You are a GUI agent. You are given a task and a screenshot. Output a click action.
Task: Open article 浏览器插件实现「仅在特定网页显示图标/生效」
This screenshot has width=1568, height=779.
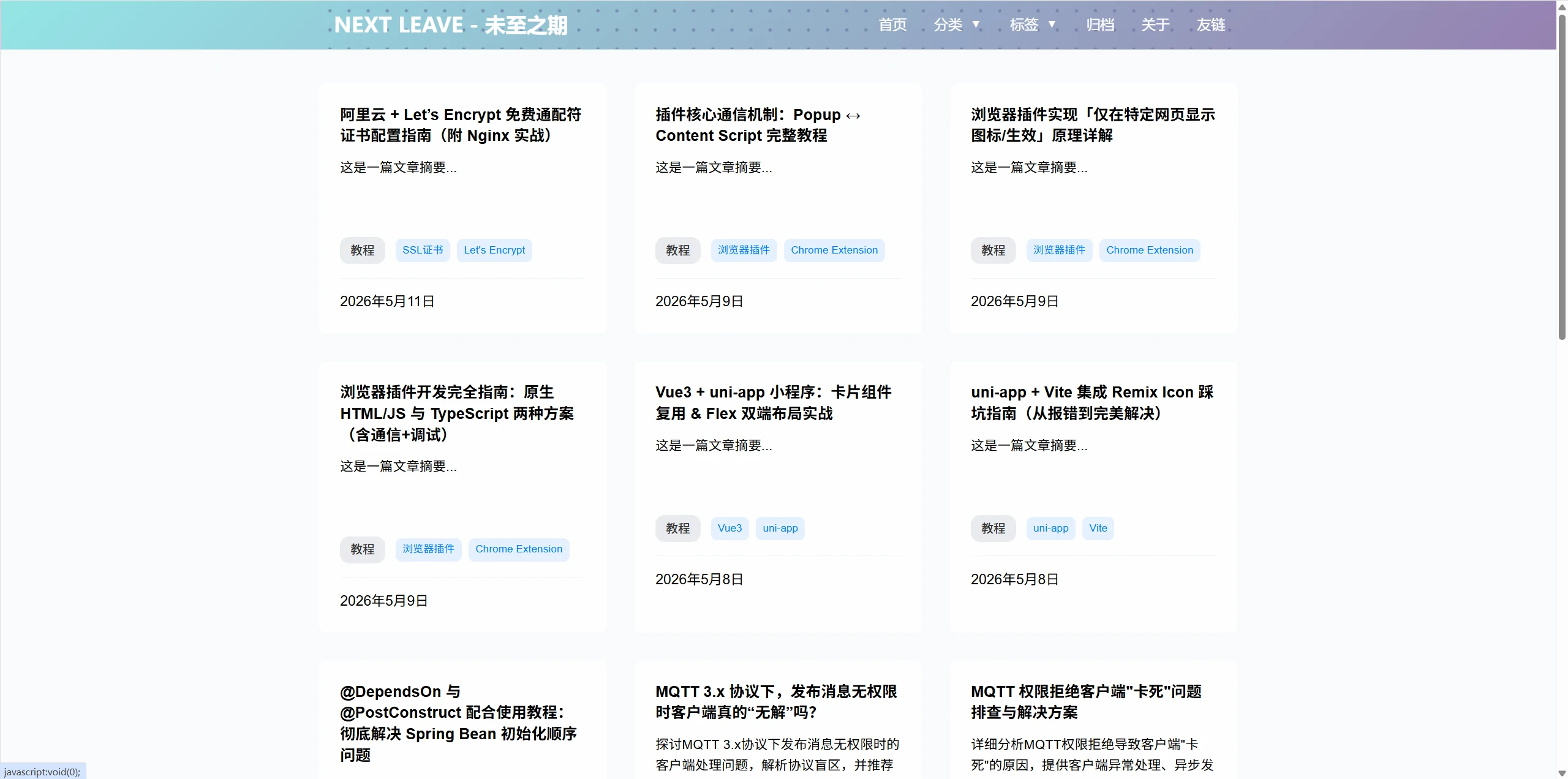click(x=1093, y=125)
